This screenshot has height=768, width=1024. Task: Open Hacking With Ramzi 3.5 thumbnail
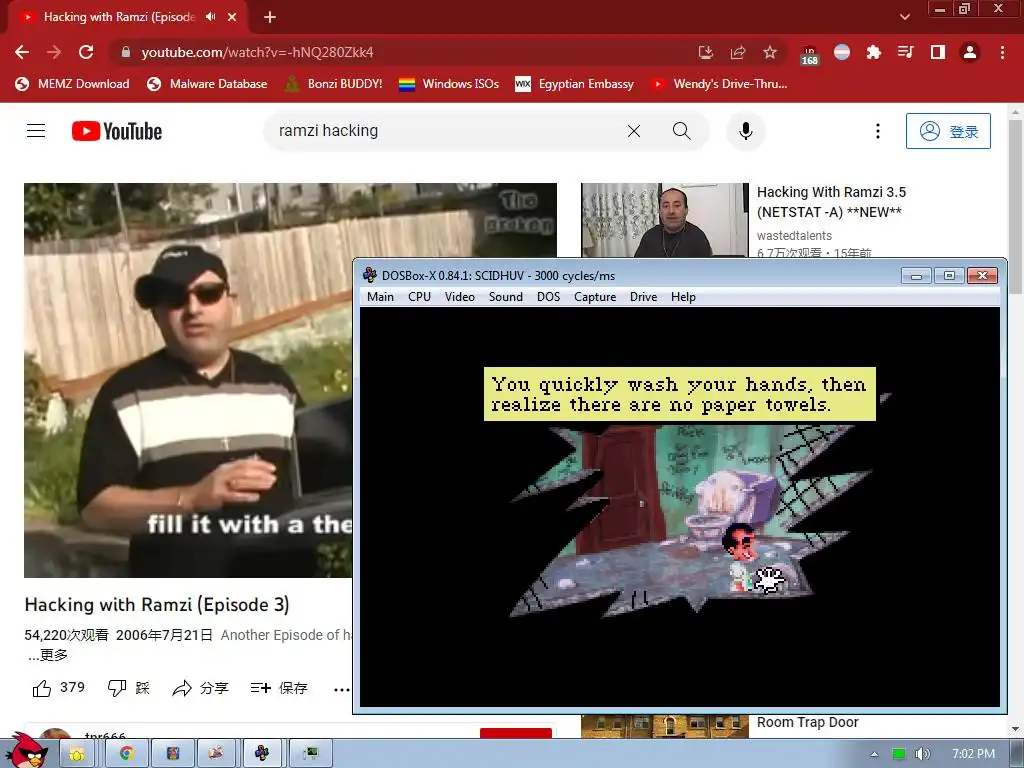665,220
